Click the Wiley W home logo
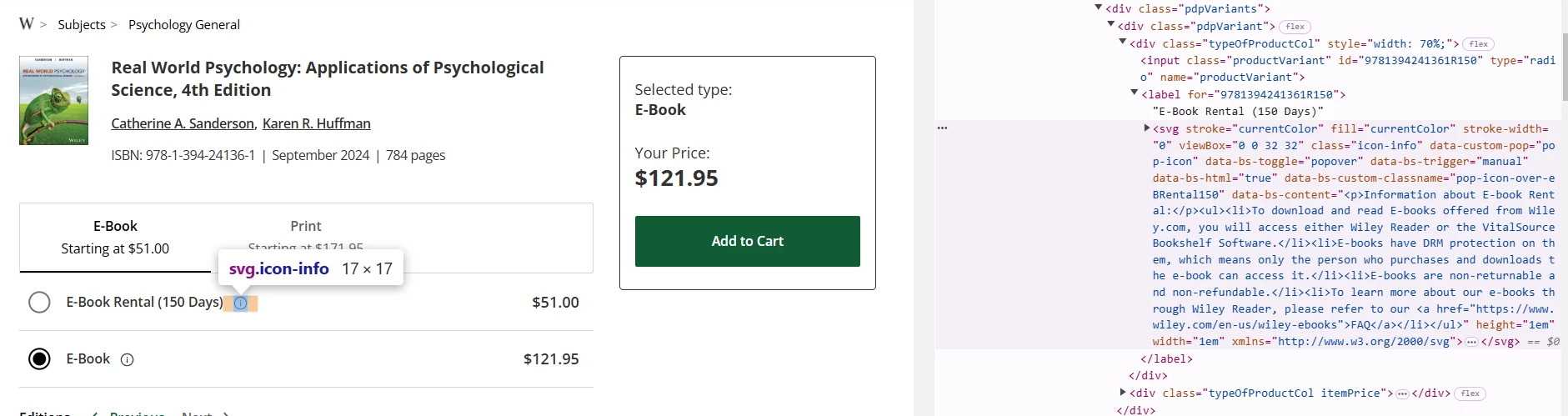Viewport: 1568px width, 416px height. pos(27,23)
